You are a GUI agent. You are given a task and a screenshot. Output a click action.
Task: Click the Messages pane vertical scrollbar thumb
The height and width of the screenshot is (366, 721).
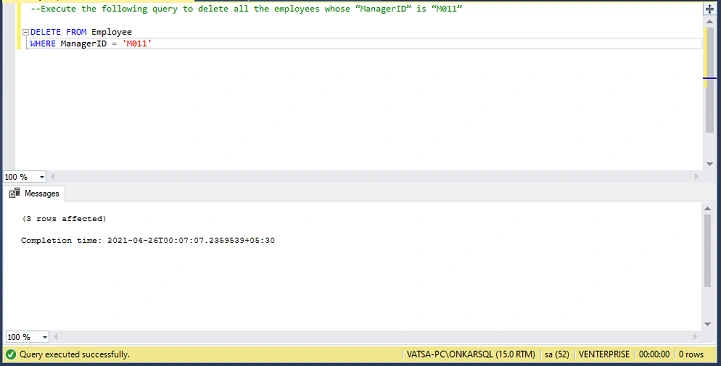[x=708, y=251]
